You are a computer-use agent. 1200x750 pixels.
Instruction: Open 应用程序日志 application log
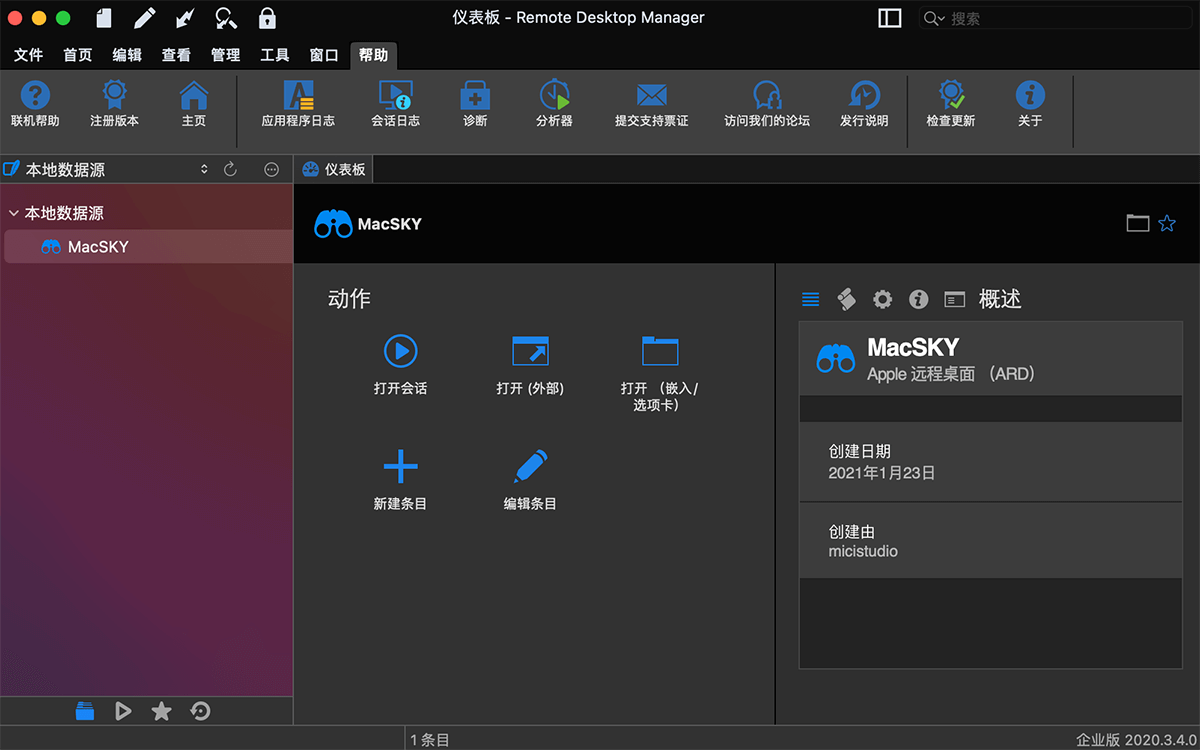click(x=298, y=104)
